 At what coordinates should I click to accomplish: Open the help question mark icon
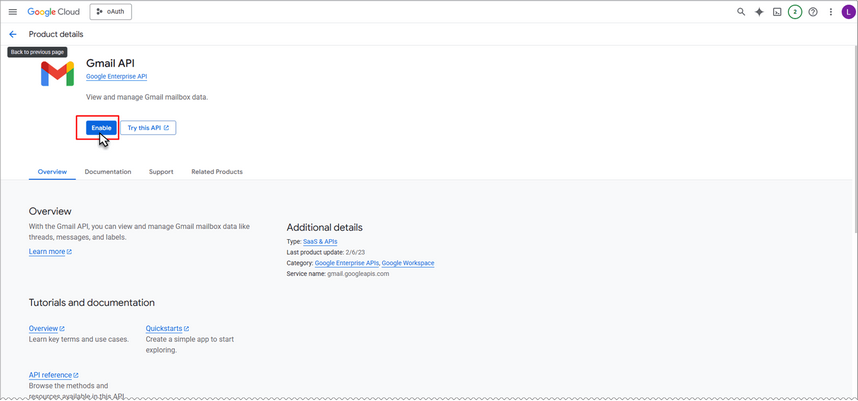[813, 11]
